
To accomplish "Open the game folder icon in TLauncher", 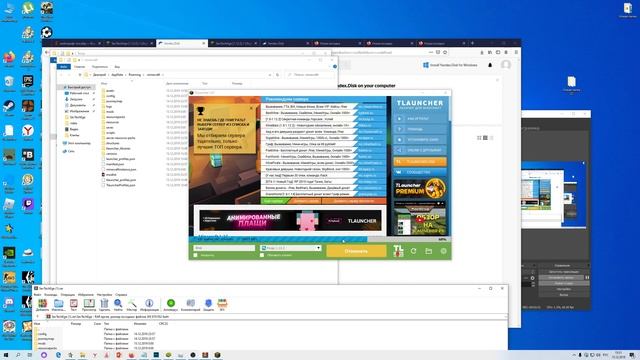I will [429, 251].
